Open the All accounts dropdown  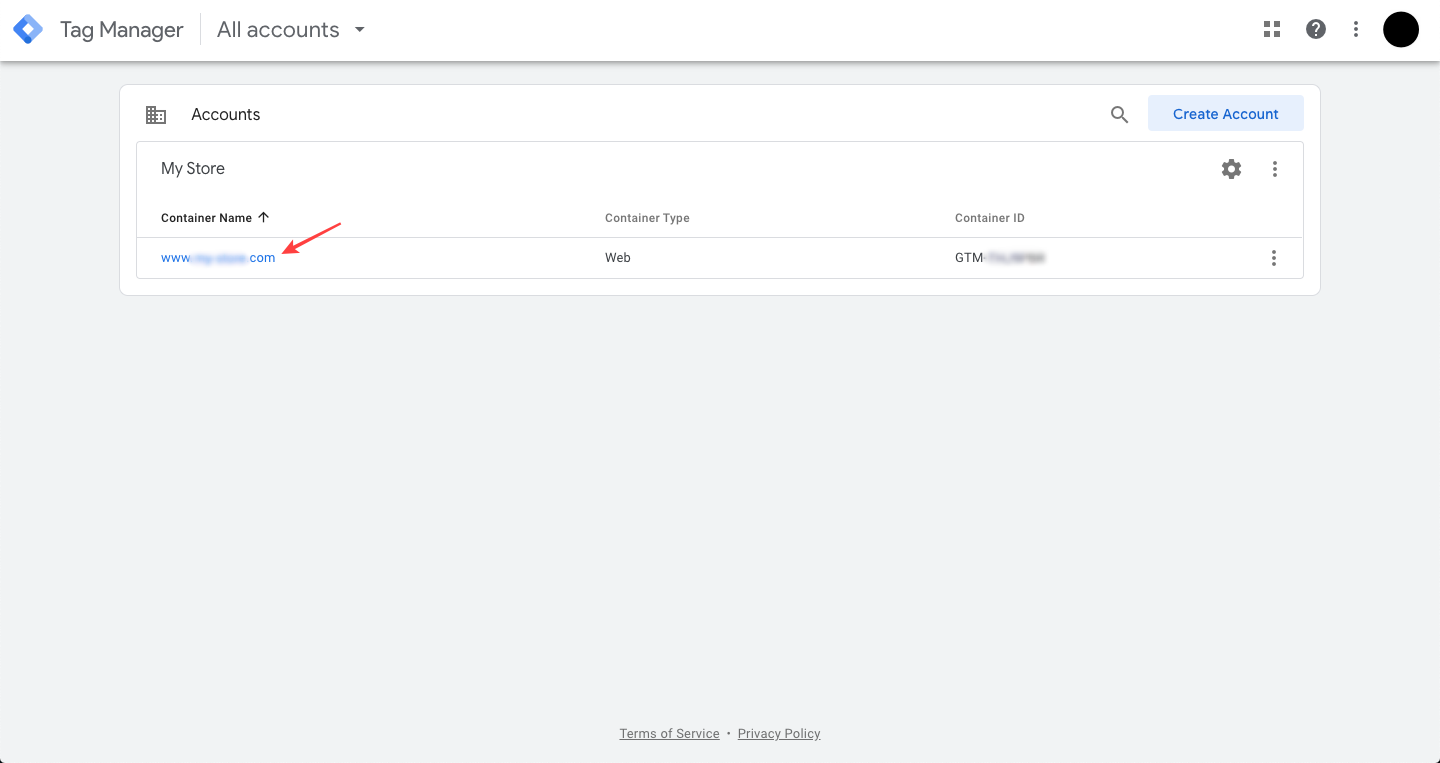pos(277,29)
